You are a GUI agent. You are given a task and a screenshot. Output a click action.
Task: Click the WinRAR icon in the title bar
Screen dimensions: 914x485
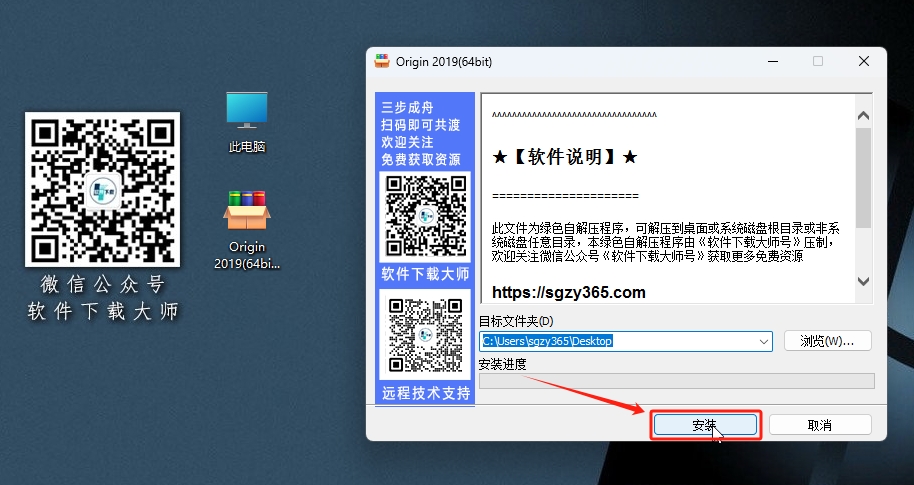[382, 61]
